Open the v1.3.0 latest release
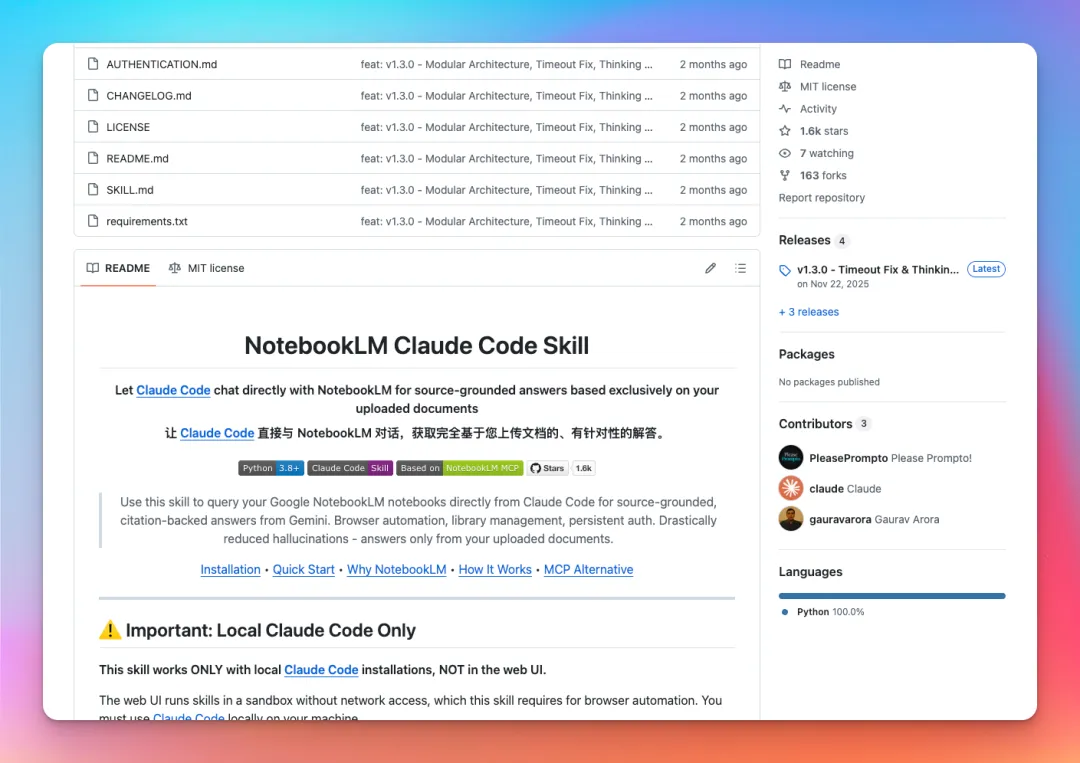This screenshot has height=763, width=1080. tap(877, 270)
